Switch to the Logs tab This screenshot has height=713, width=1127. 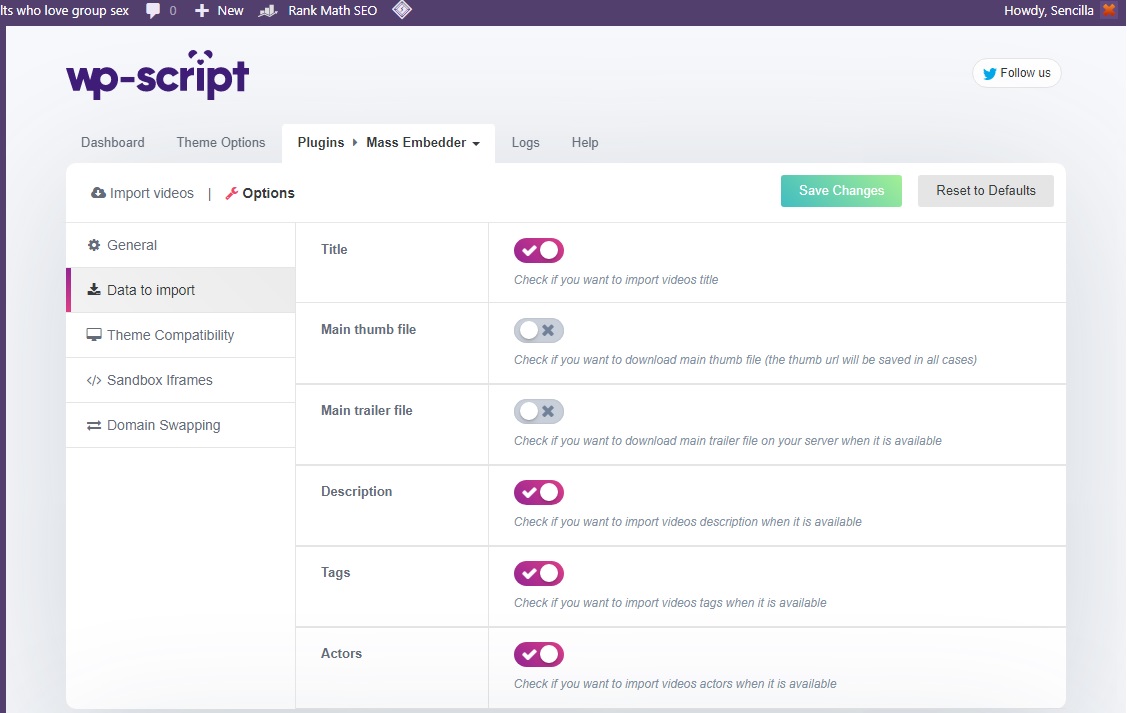tap(525, 142)
